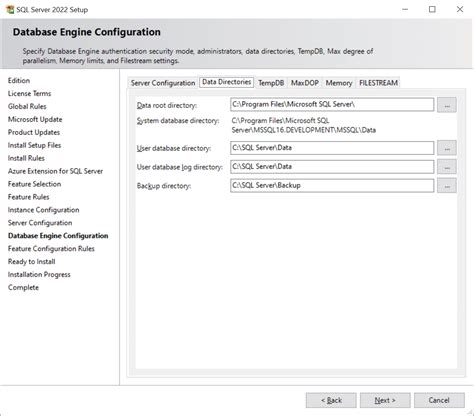Click the User database directory field

pos(332,148)
